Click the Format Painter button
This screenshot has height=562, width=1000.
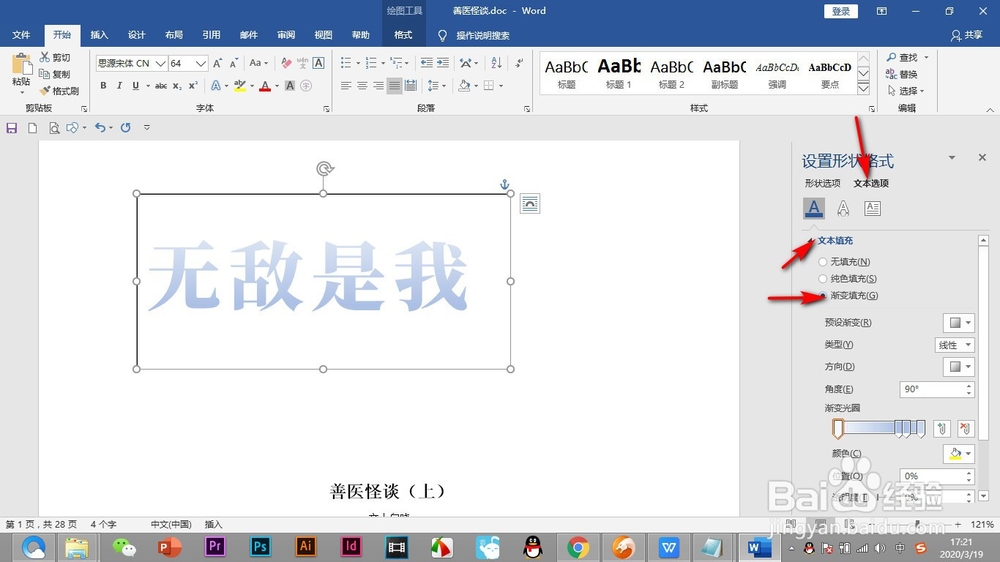[x=59, y=91]
